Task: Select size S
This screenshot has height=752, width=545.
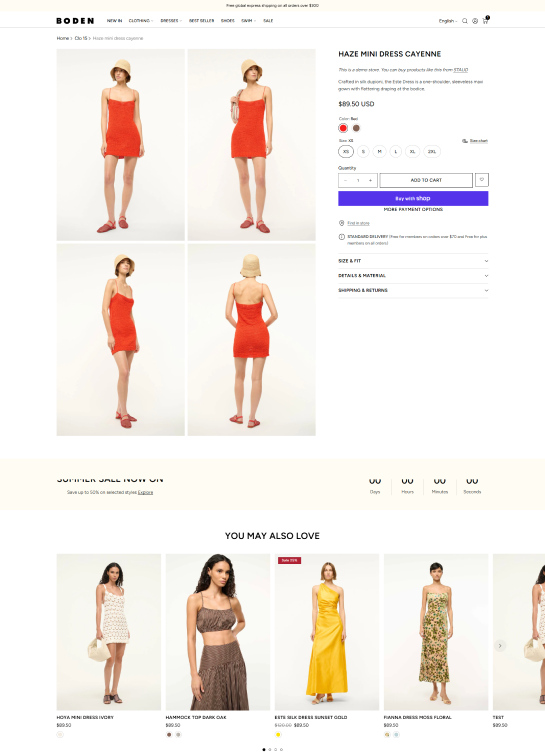Action: [363, 152]
